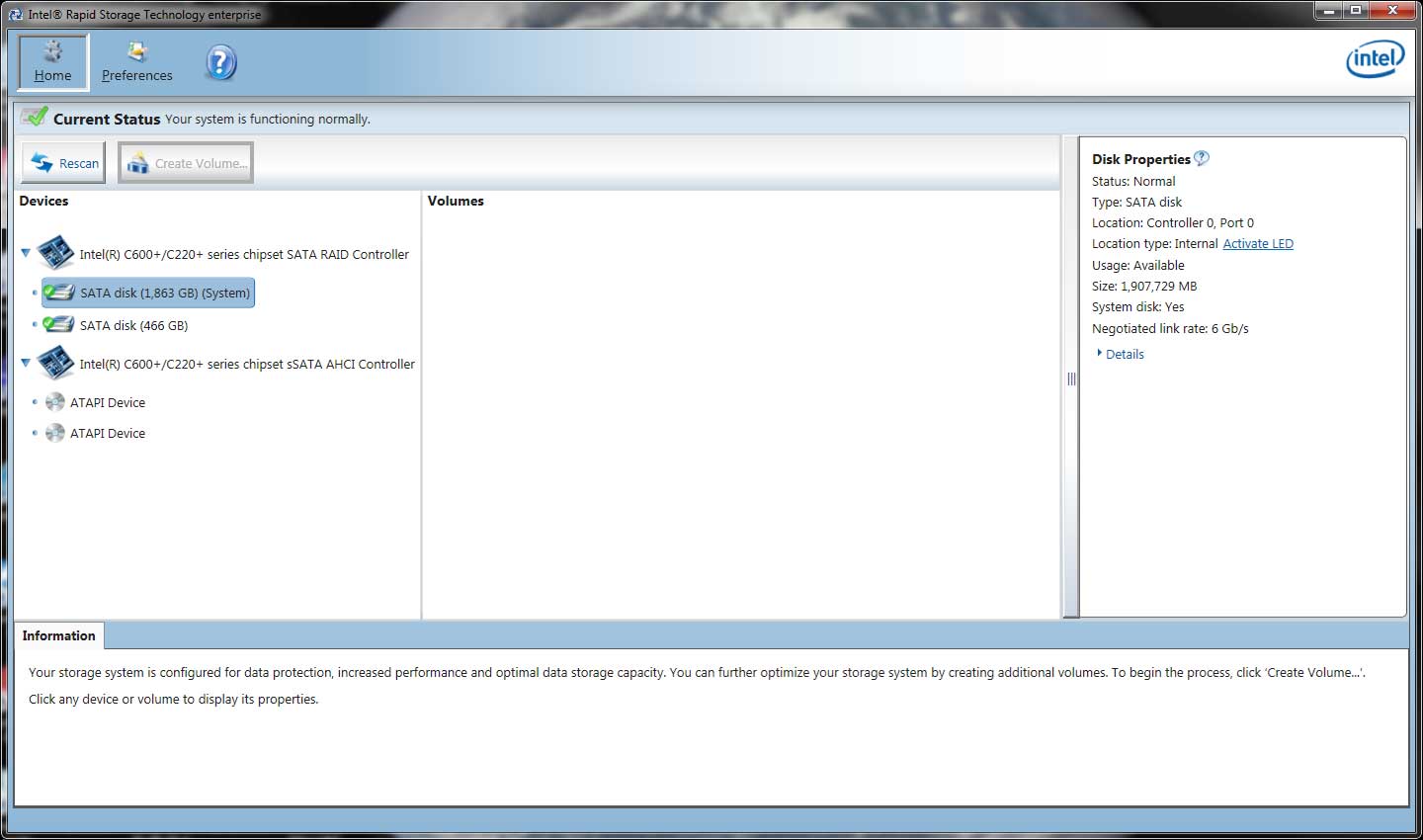This screenshot has width=1423, height=840.
Task: Expand the Details section in Disk Properties
Action: 1124,354
